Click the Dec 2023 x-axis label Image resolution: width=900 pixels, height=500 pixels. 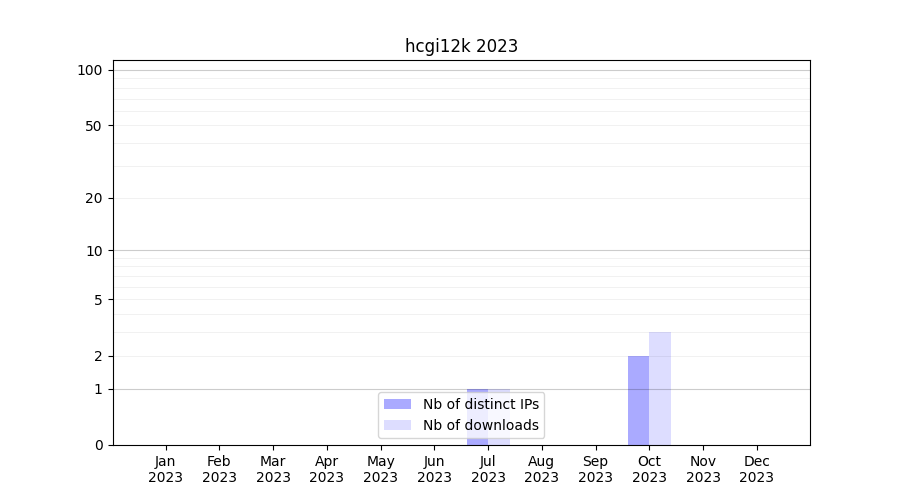tap(757, 469)
